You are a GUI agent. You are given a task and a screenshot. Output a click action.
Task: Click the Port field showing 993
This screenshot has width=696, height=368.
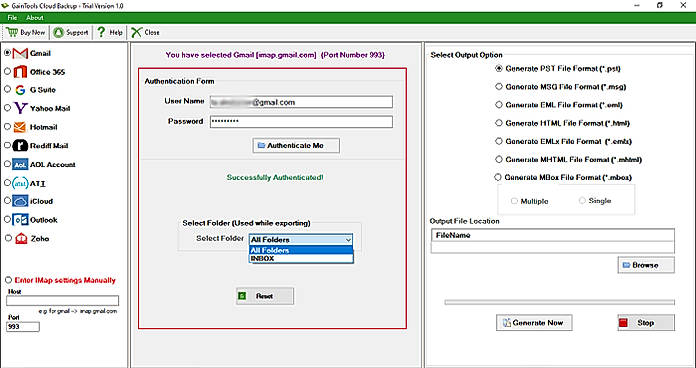tap(23, 327)
